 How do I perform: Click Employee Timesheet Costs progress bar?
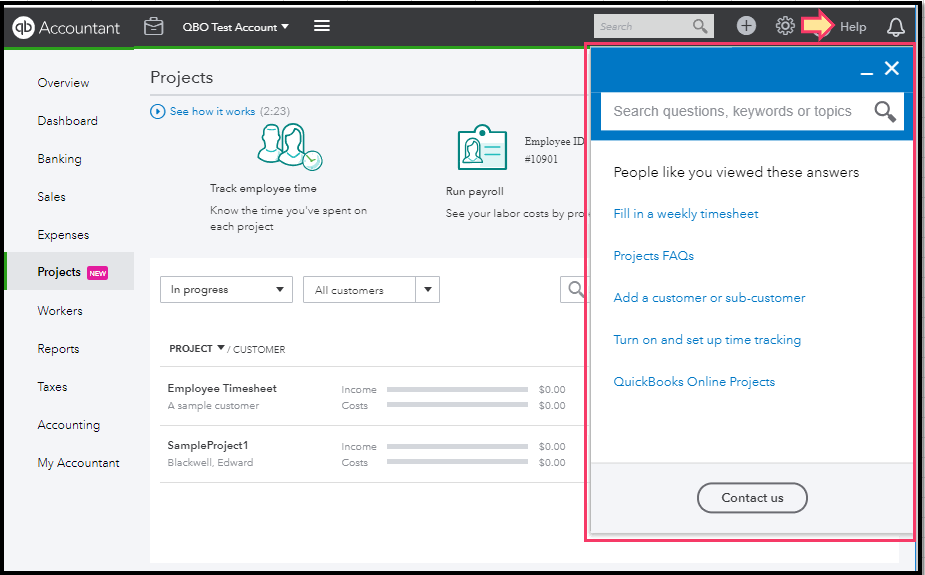pyautogui.click(x=457, y=405)
